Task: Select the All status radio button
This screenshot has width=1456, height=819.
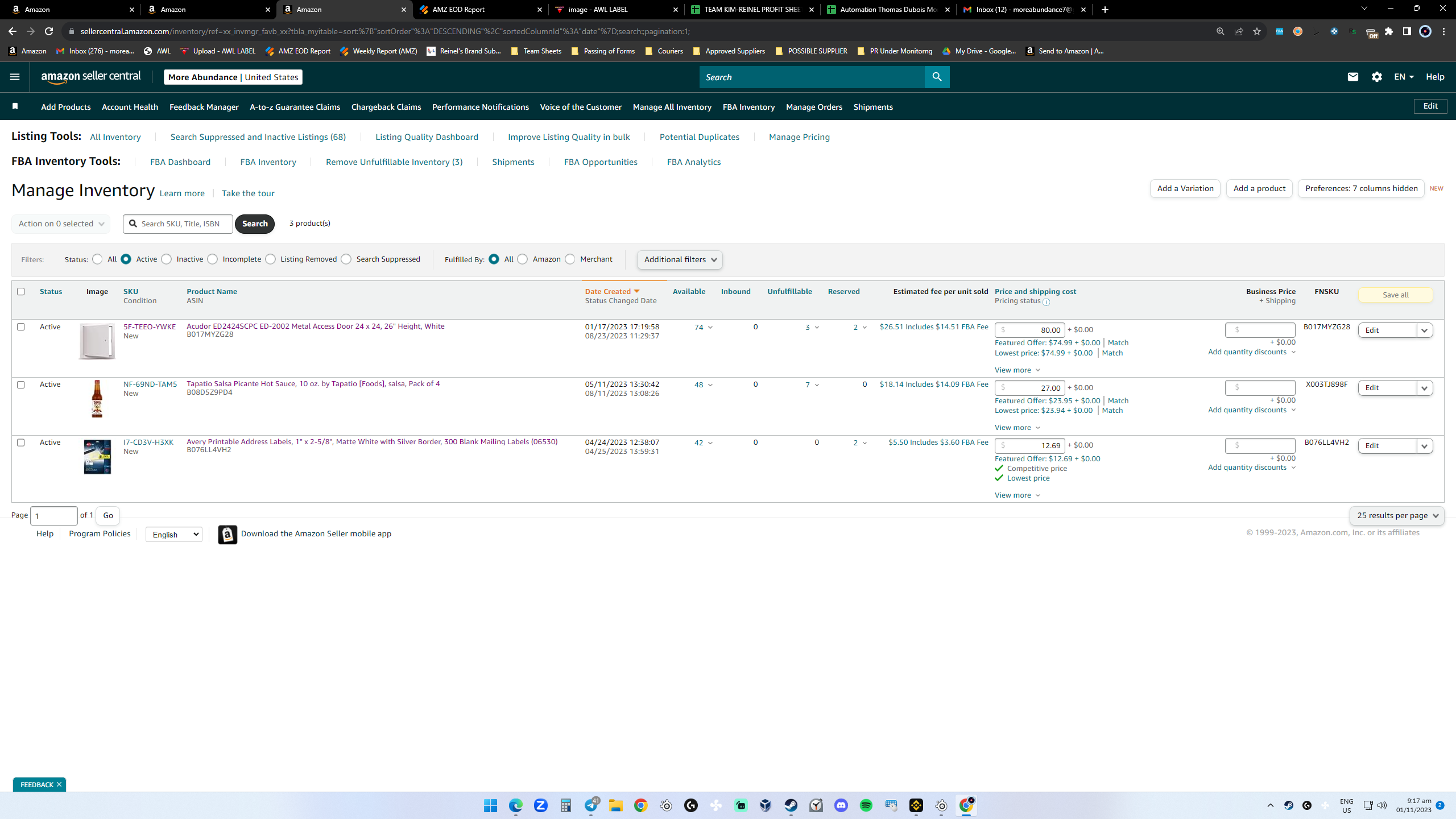Action: click(98, 259)
